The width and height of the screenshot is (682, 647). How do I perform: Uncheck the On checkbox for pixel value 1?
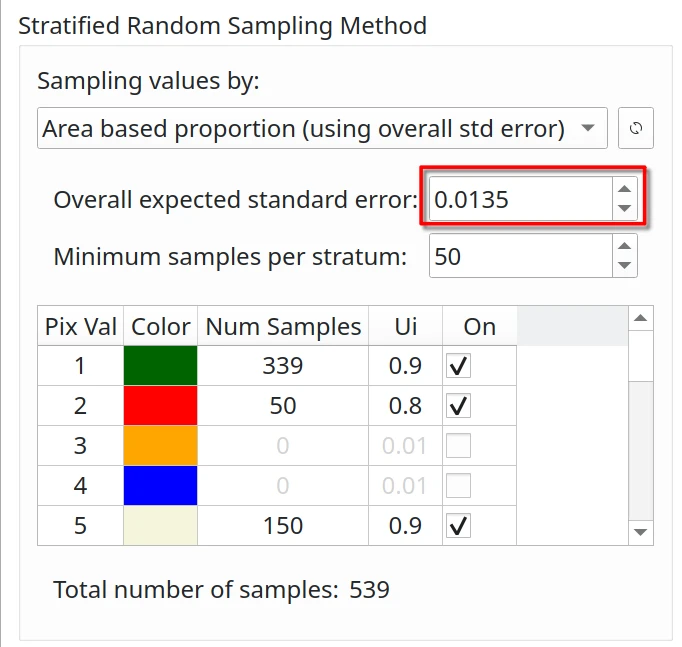458,366
